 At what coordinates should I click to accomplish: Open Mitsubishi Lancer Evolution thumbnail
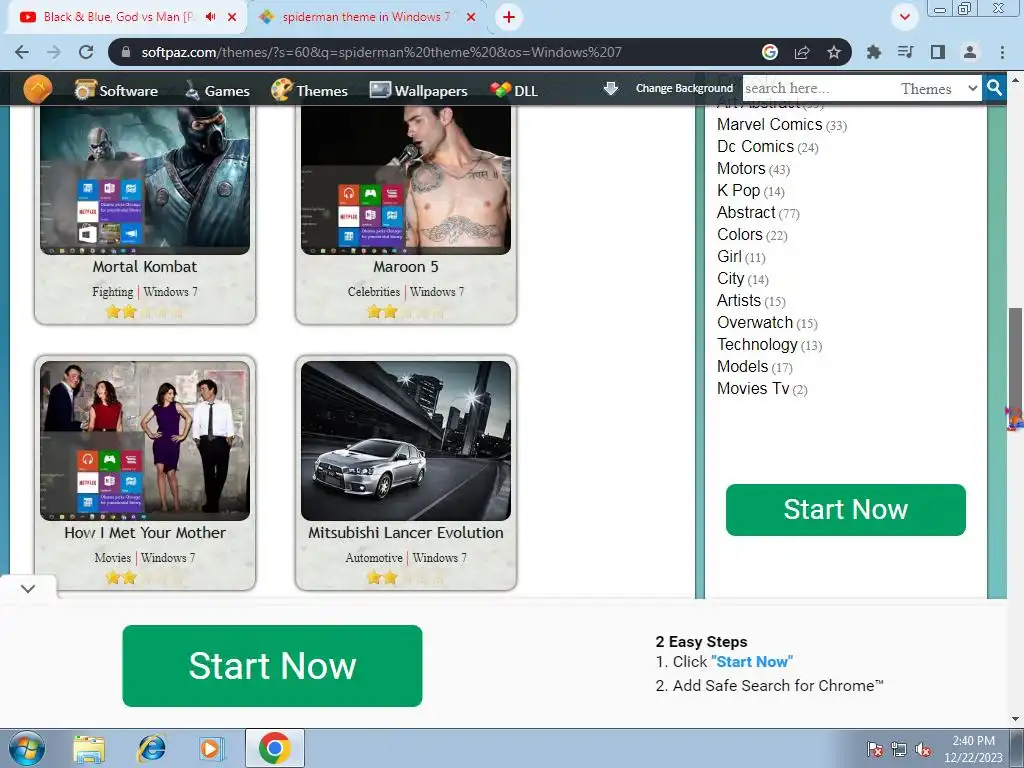click(x=406, y=441)
